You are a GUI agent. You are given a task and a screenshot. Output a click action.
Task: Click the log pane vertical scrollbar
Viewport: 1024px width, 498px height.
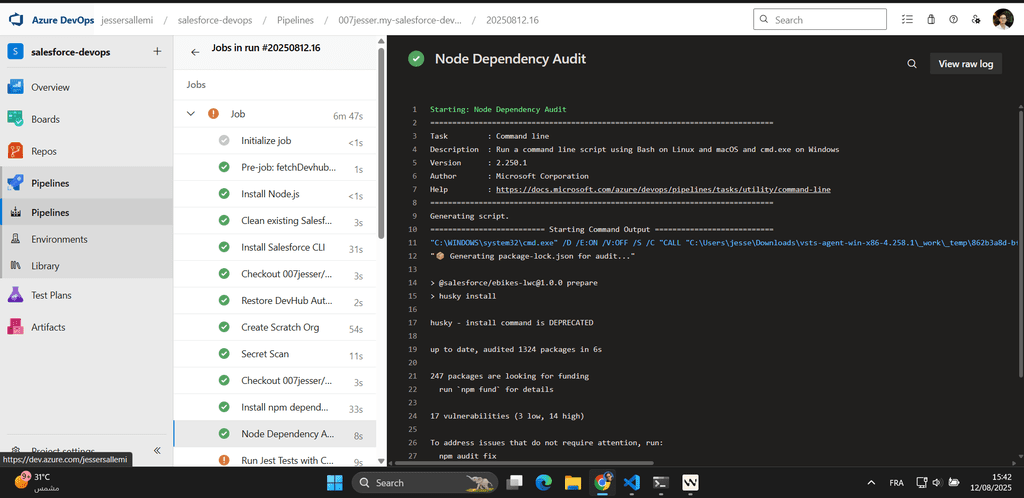pyautogui.click(x=1019, y=241)
